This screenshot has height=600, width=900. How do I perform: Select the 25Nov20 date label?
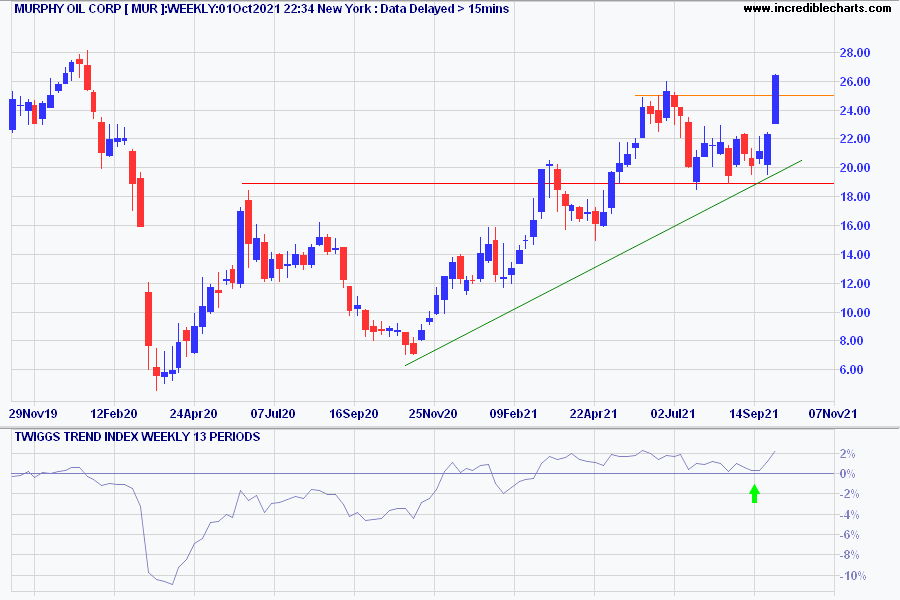(433, 413)
